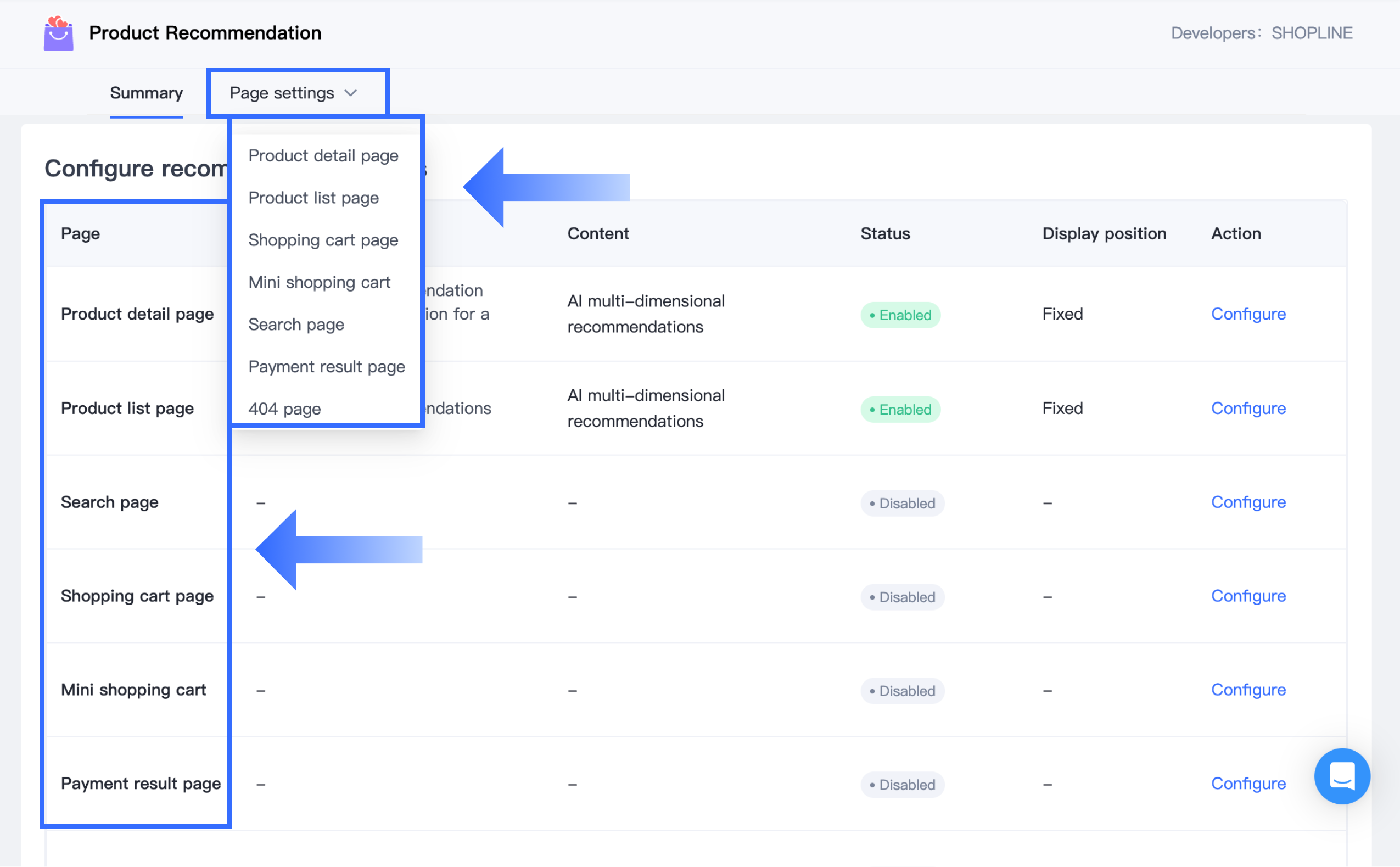Choose Mini shopping cart in dropdown menu
1400x867 pixels.
pos(320,282)
